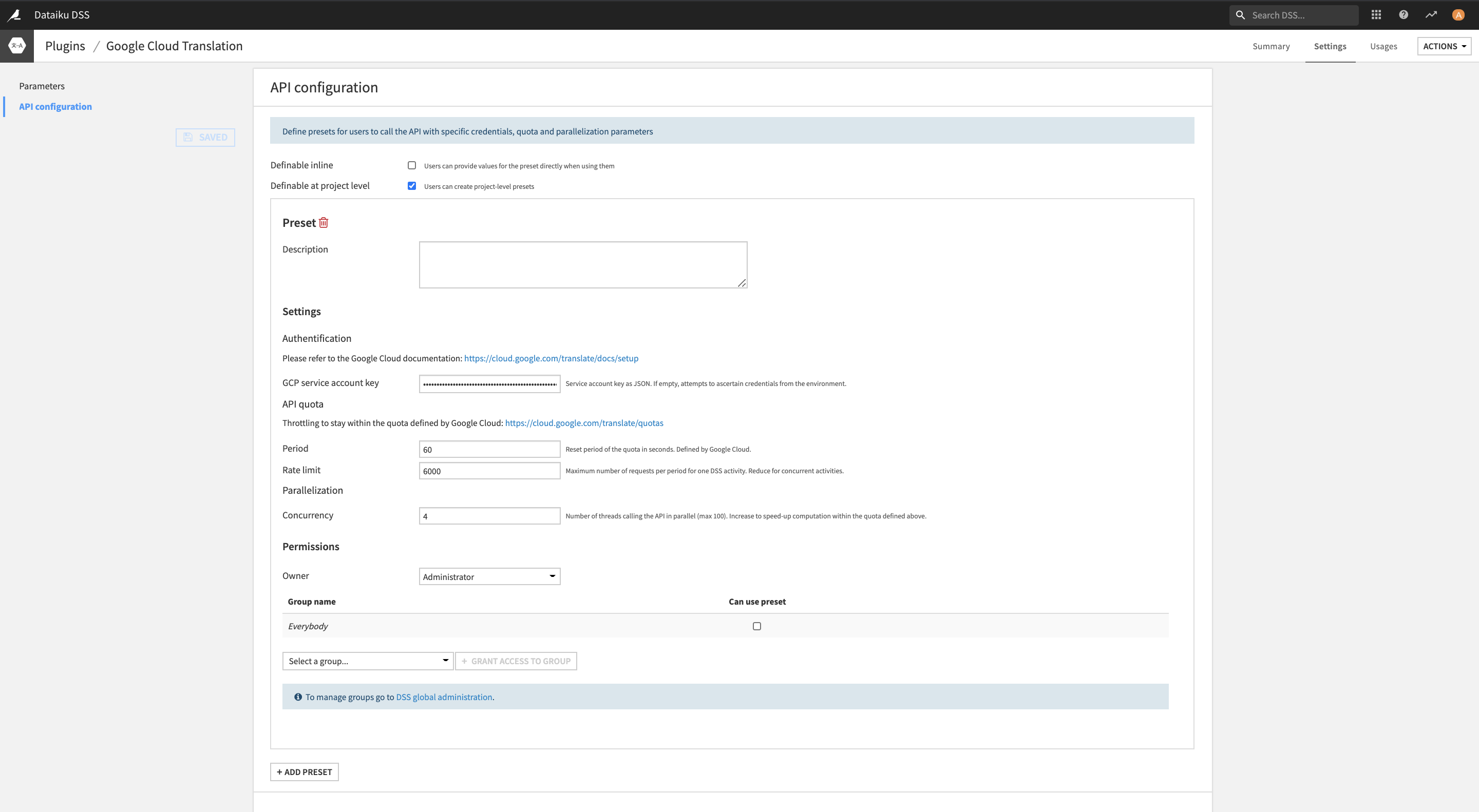
Task: Open the applications grid menu
Action: tap(1376, 15)
